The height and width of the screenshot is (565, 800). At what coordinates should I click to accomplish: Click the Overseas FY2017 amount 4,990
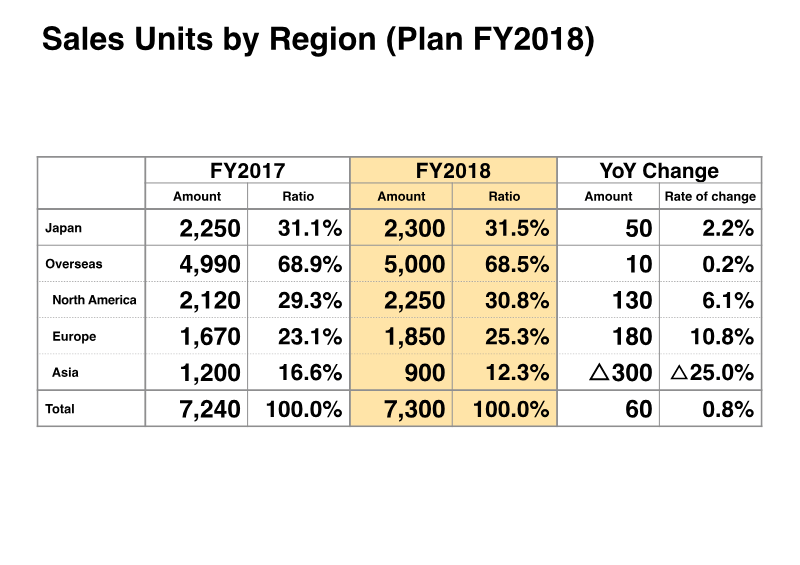click(210, 265)
